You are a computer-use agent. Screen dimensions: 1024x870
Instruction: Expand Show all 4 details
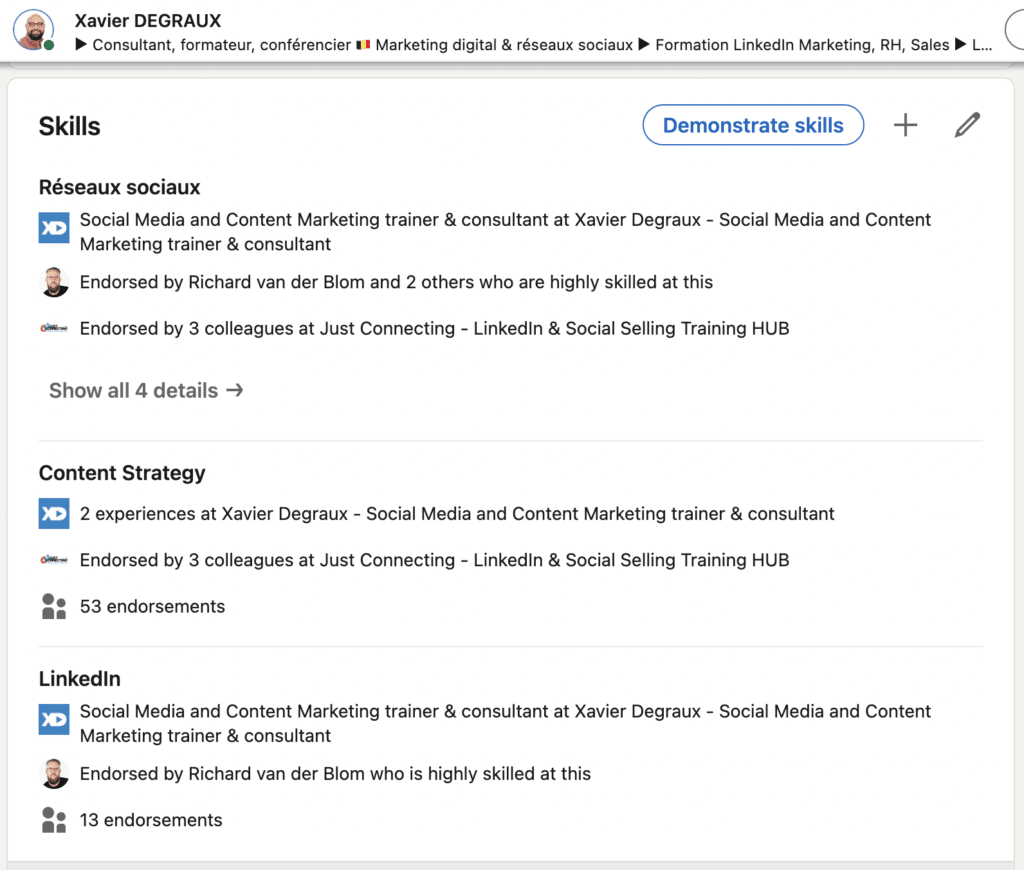click(146, 390)
